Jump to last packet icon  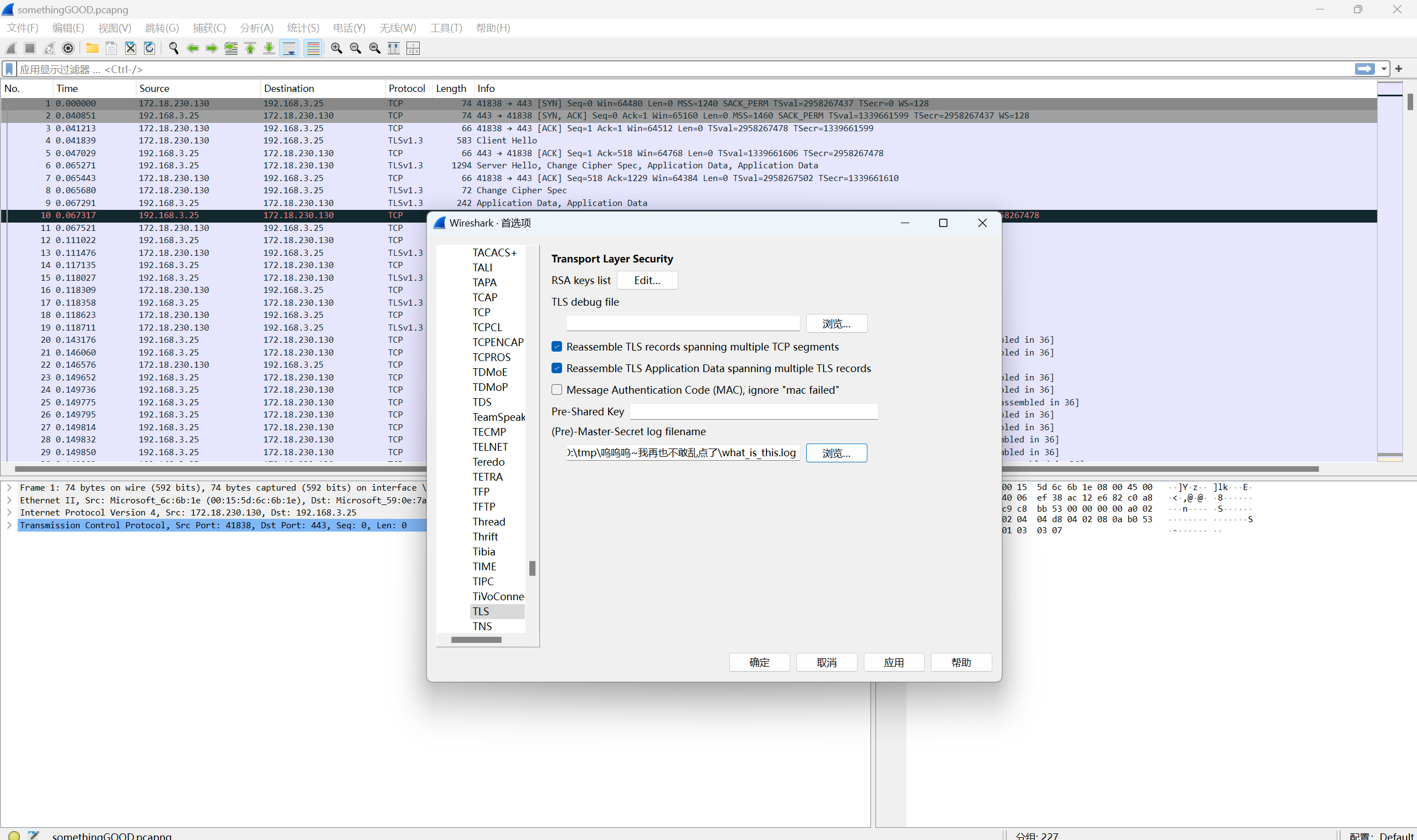[x=269, y=48]
